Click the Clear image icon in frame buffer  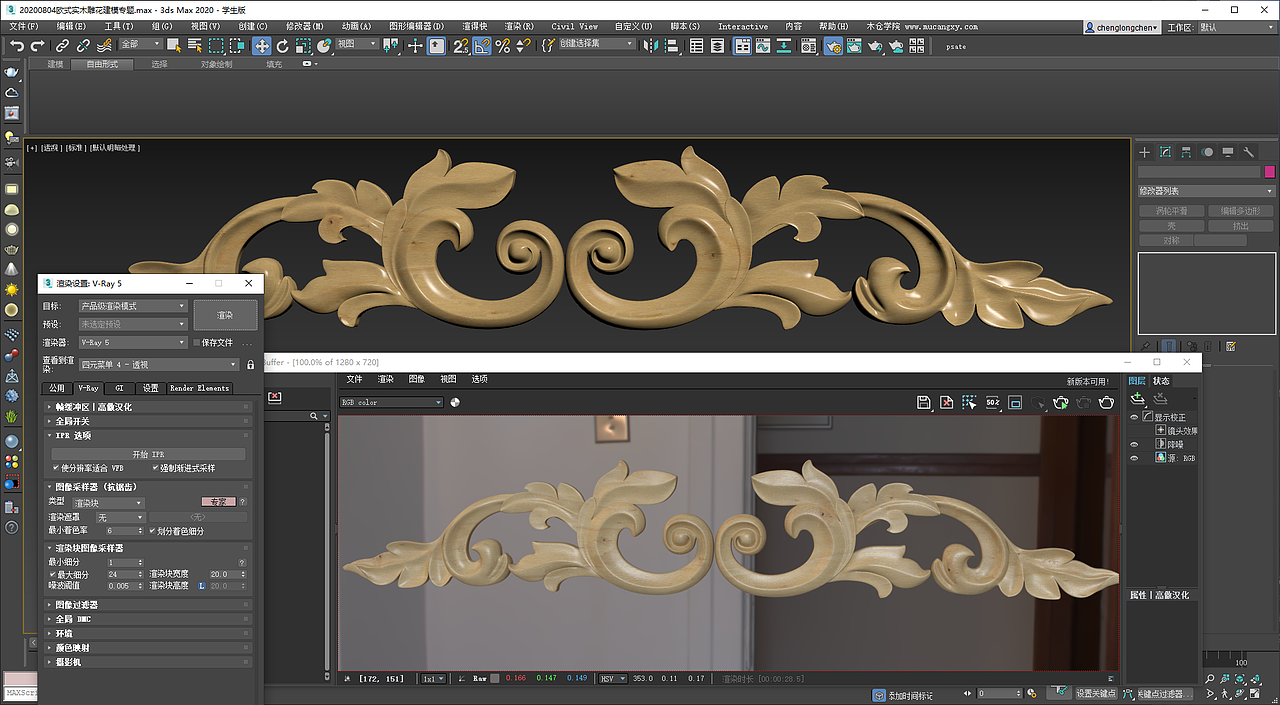(x=947, y=402)
